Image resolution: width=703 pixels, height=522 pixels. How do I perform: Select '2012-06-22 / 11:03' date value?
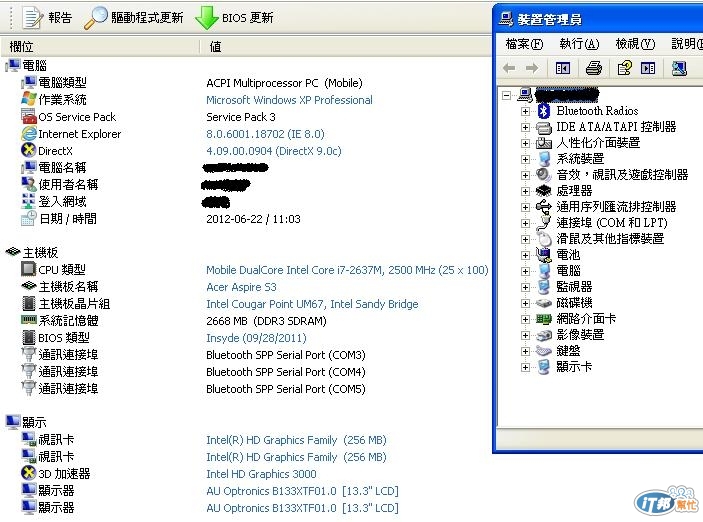253,219
